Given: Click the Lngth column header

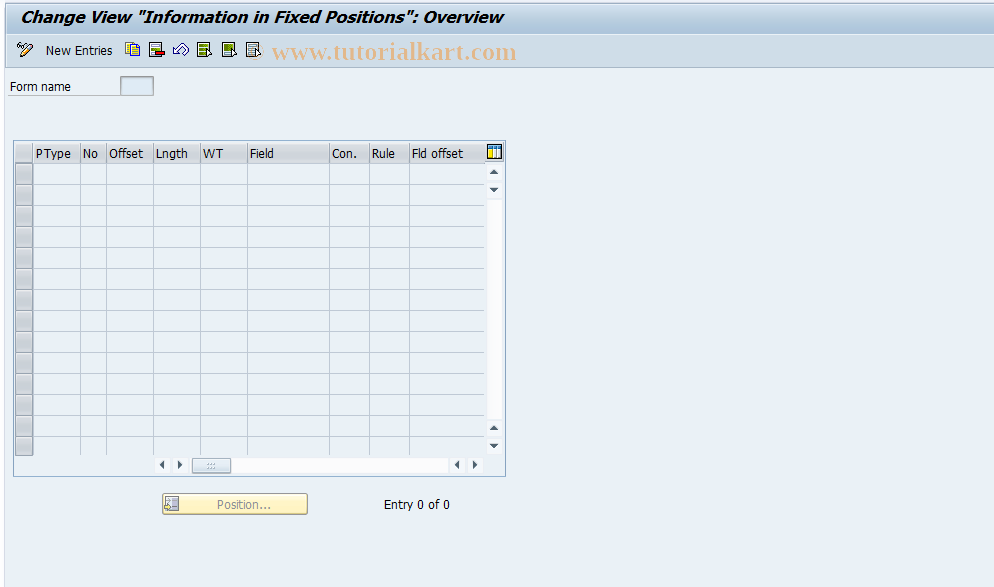Looking at the screenshot, I should click(x=176, y=153).
